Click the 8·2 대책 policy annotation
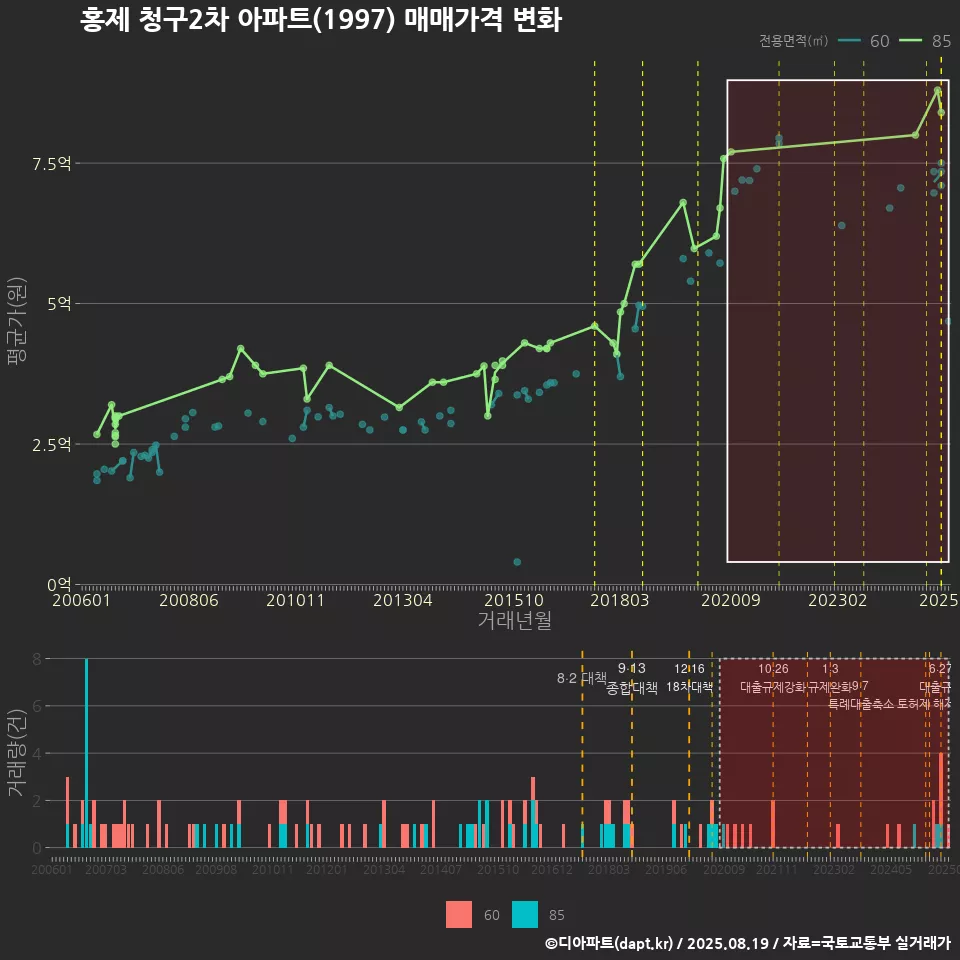960x960 pixels. (x=581, y=678)
